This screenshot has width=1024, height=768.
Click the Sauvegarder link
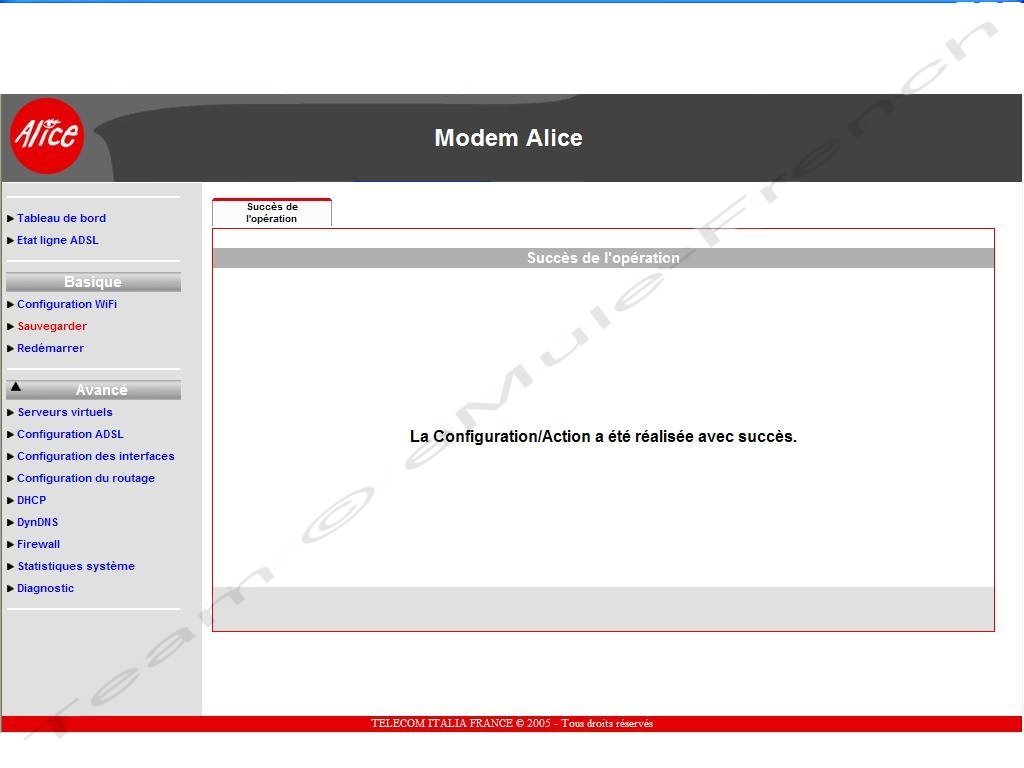52,327
